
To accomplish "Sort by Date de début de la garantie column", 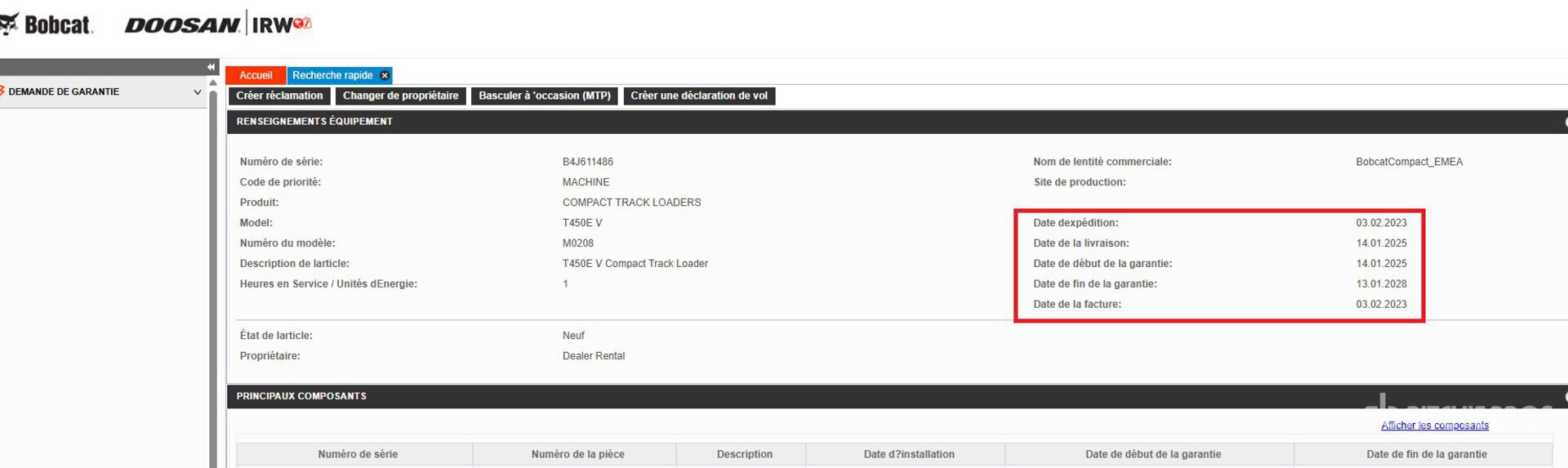I will 1152,454.
